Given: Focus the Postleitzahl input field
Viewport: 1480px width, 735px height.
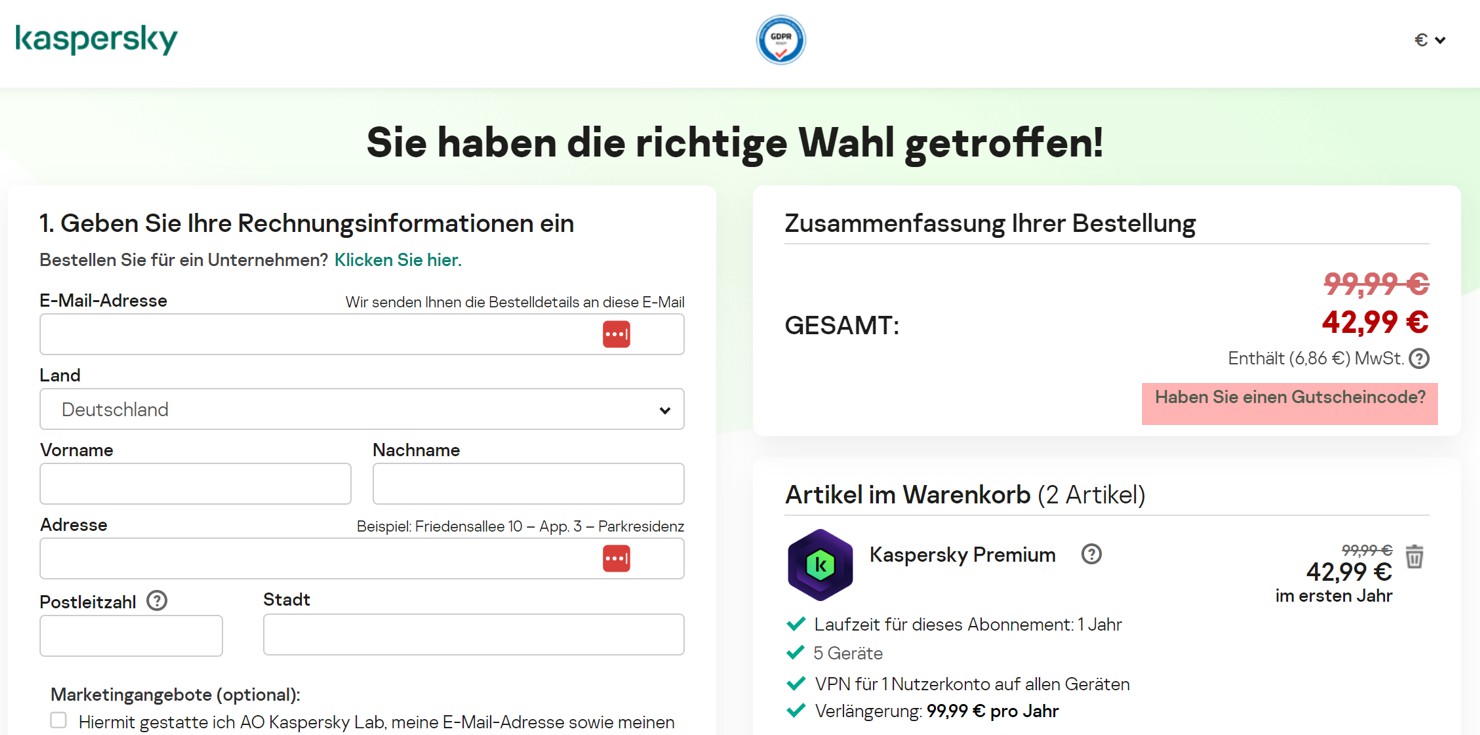Looking at the screenshot, I should coord(131,636).
